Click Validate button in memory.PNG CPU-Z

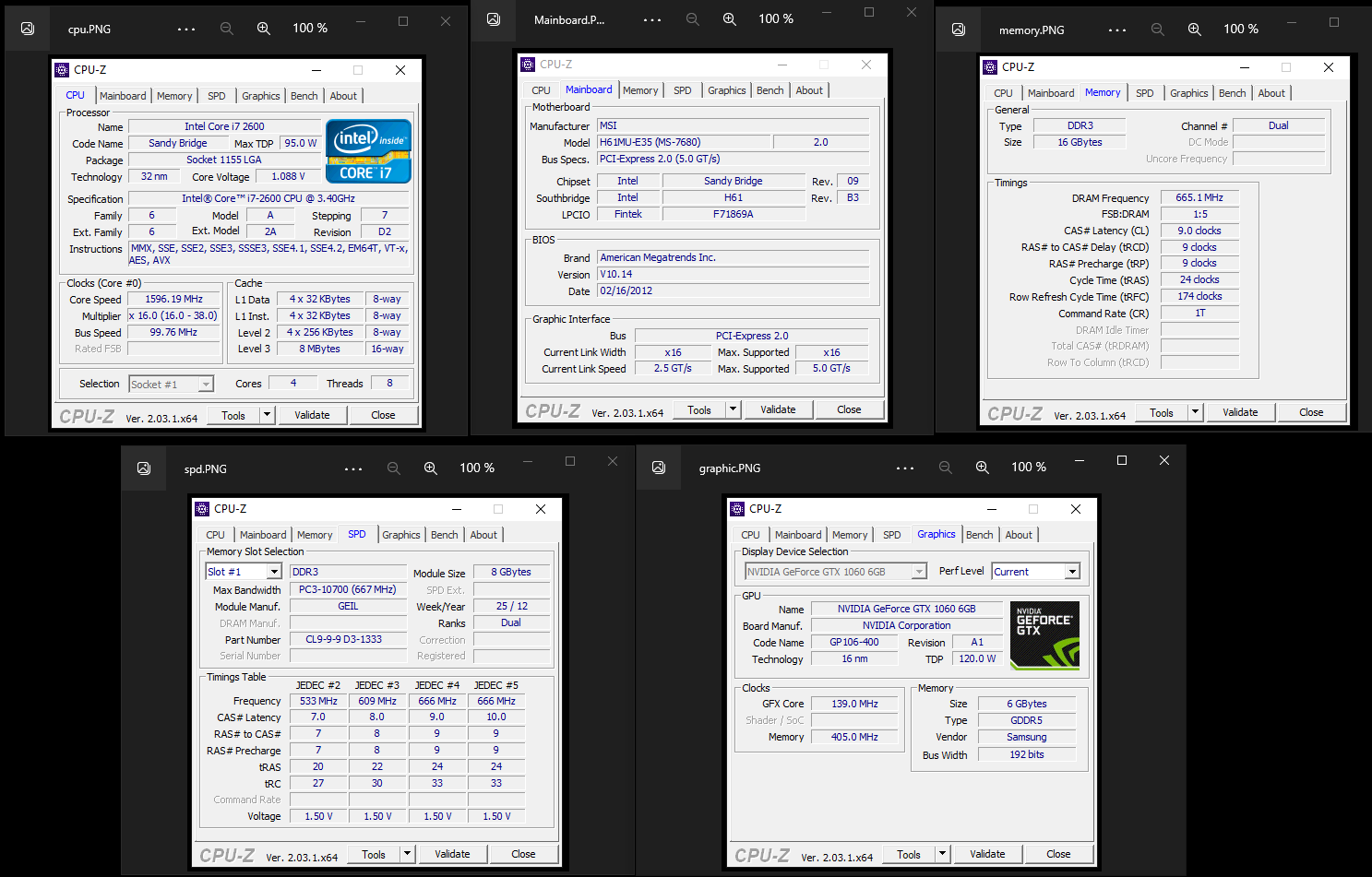[1240, 412]
